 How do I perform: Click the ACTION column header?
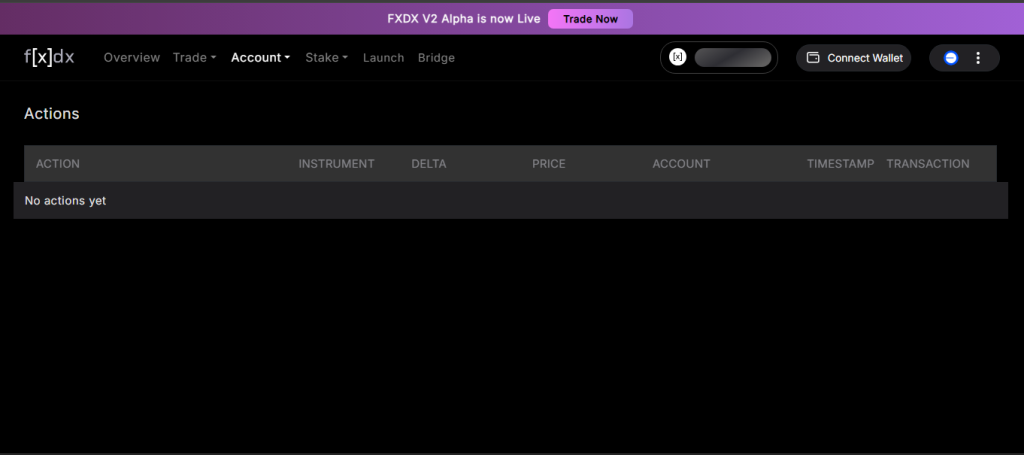point(58,164)
